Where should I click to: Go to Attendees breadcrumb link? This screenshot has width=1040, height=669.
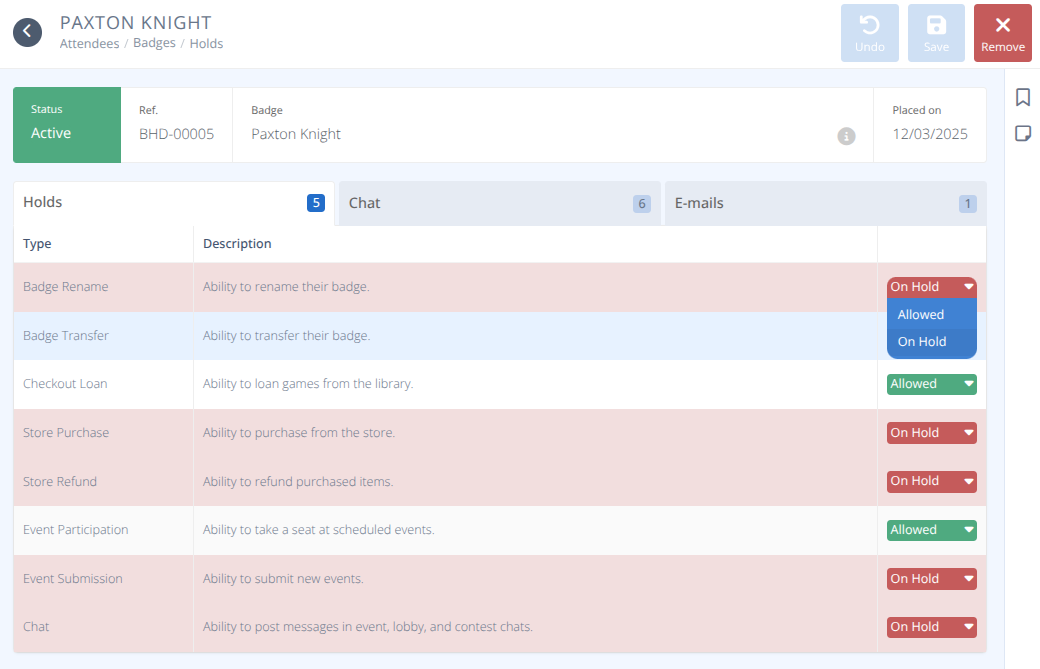pos(89,44)
